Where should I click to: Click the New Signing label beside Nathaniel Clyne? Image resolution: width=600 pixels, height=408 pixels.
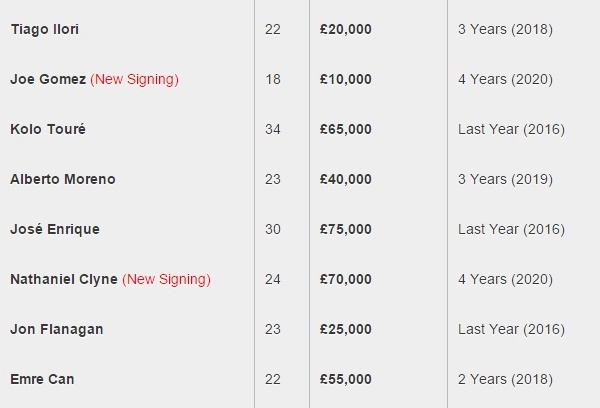[x=166, y=279]
